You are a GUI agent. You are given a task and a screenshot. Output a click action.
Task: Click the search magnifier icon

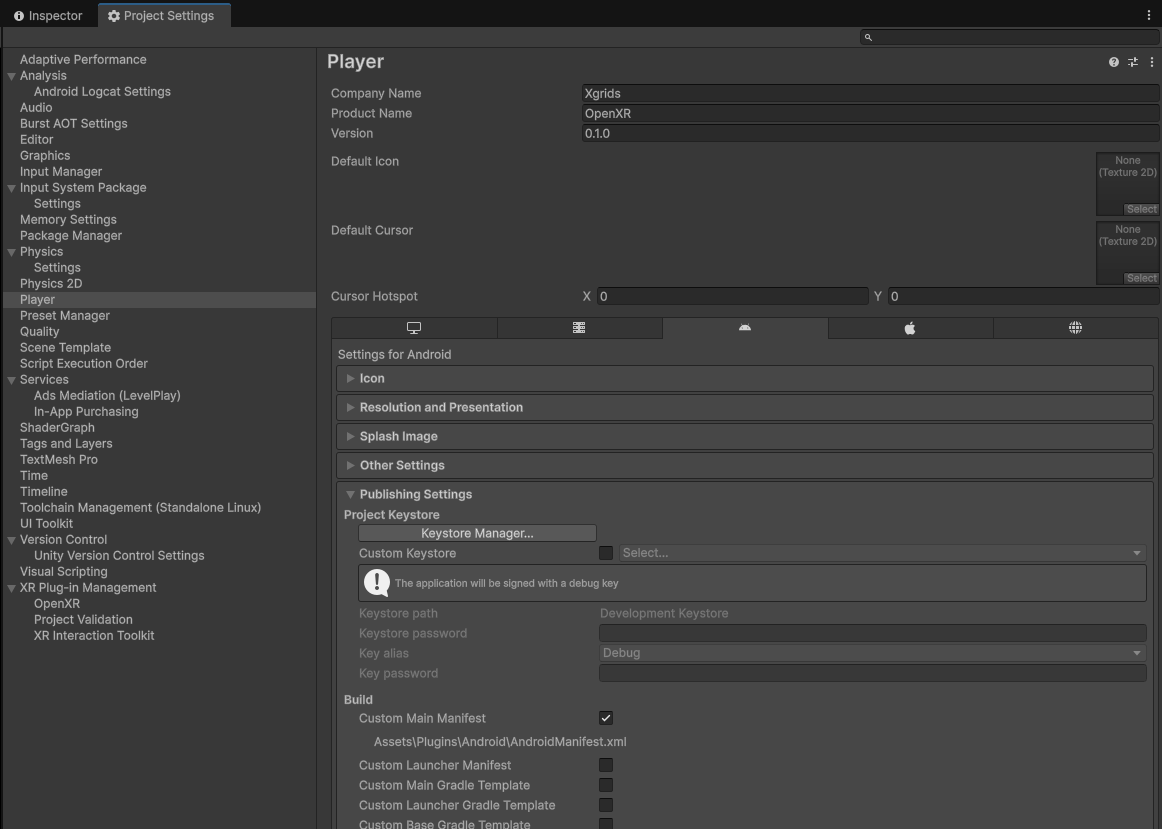[868, 37]
